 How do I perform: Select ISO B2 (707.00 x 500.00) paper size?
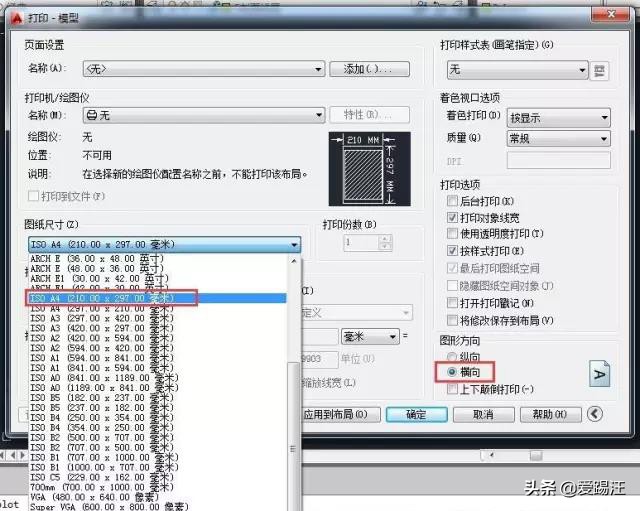158,447
